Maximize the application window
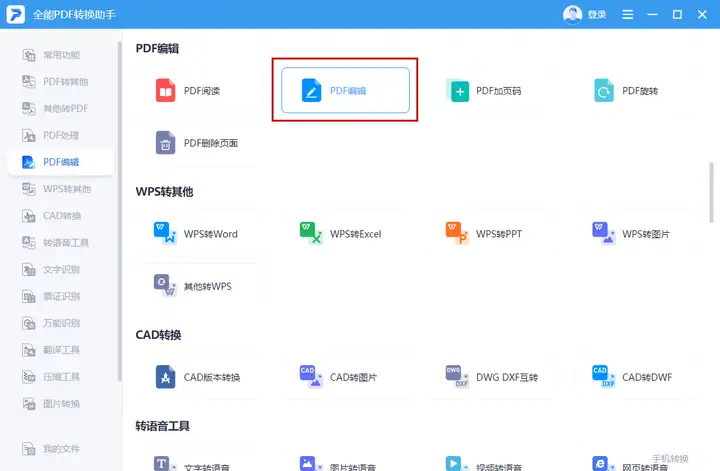This screenshot has height=471, width=720. tap(677, 15)
